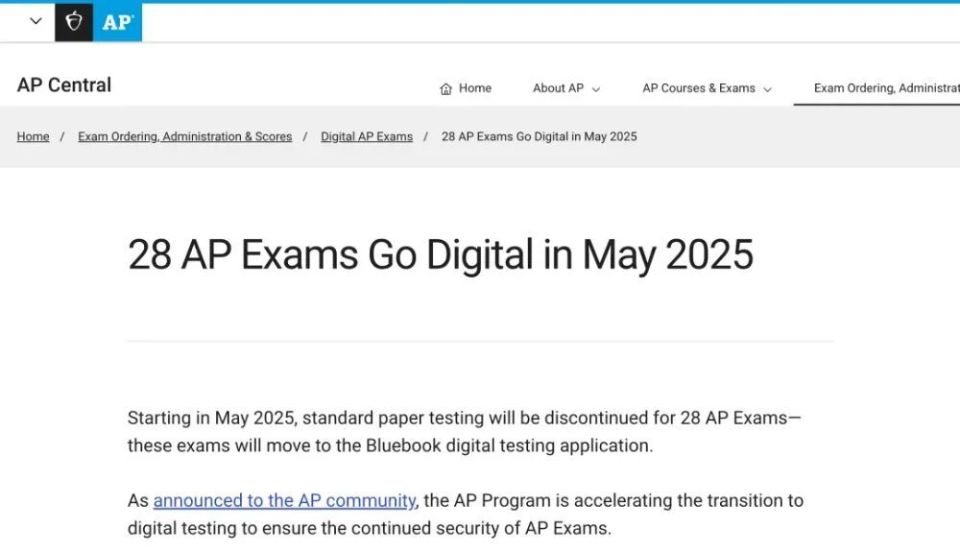Follow the Digital AP Exams breadcrumb

pyautogui.click(x=366, y=136)
